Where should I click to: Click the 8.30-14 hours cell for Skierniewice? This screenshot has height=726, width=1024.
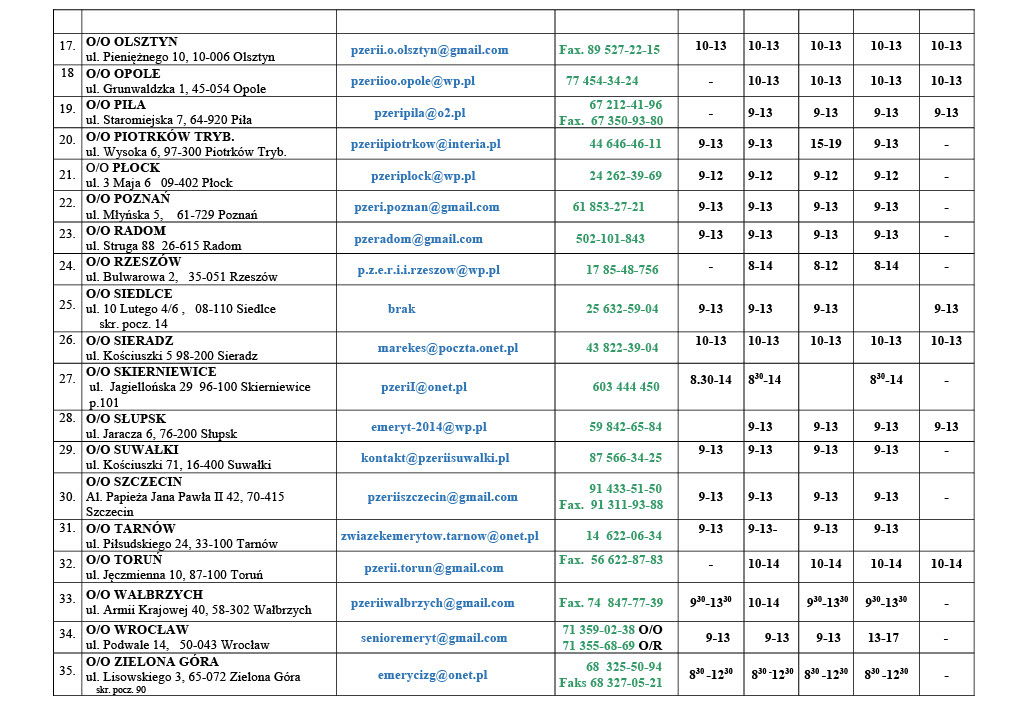click(x=711, y=380)
